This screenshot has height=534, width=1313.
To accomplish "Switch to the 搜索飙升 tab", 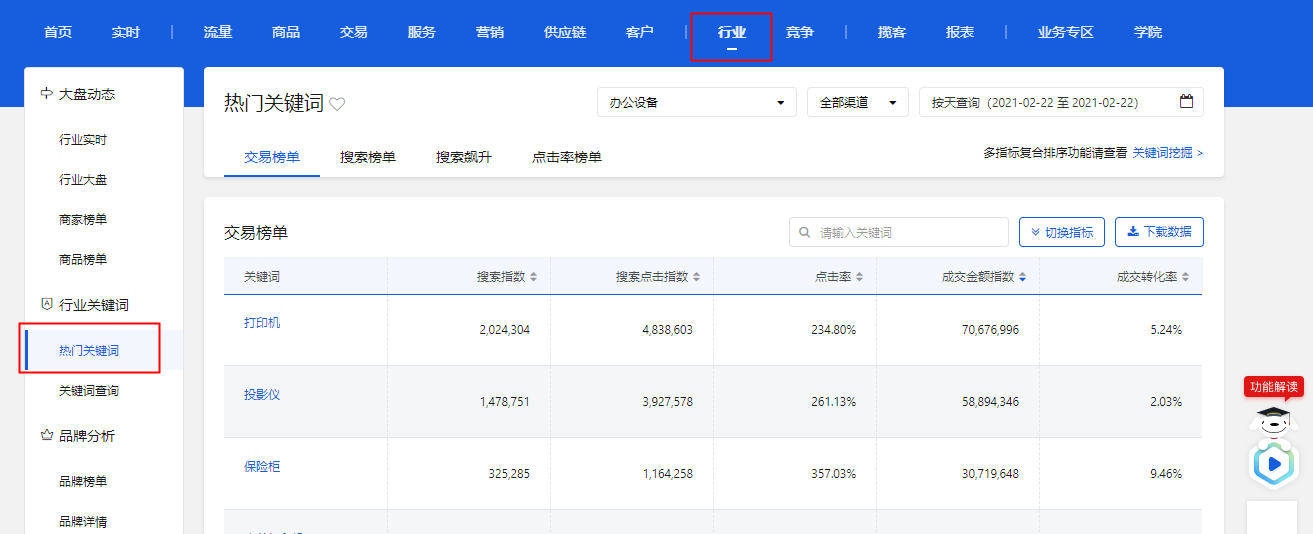I will (464, 157).
